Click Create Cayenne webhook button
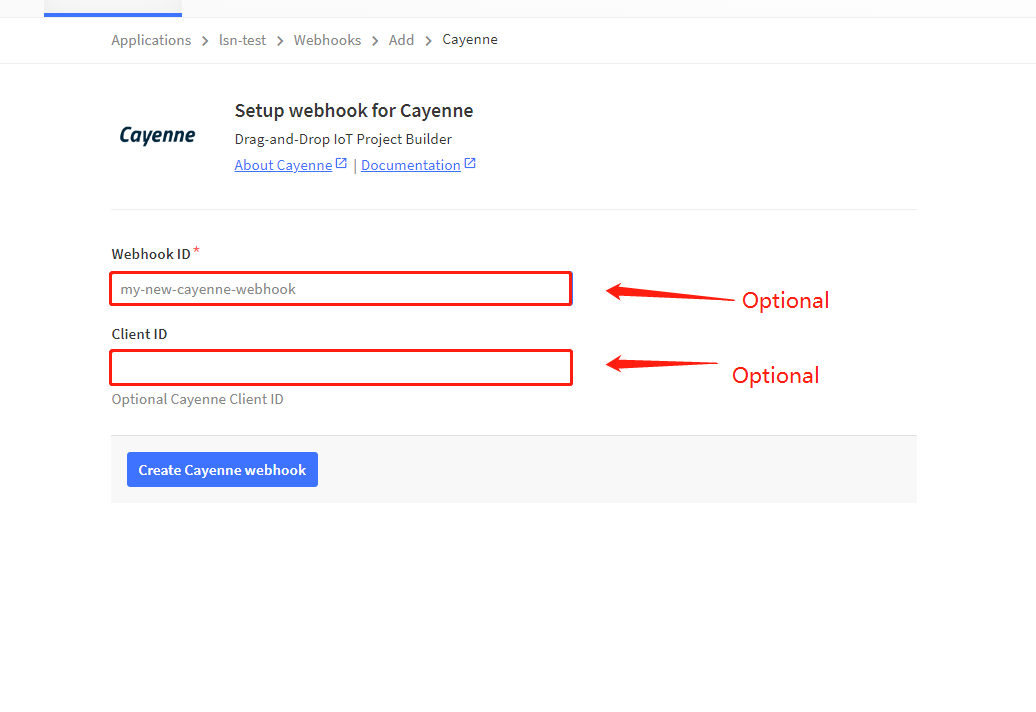The width and height of the screenshot is (1036, 712). click(222, 470)
